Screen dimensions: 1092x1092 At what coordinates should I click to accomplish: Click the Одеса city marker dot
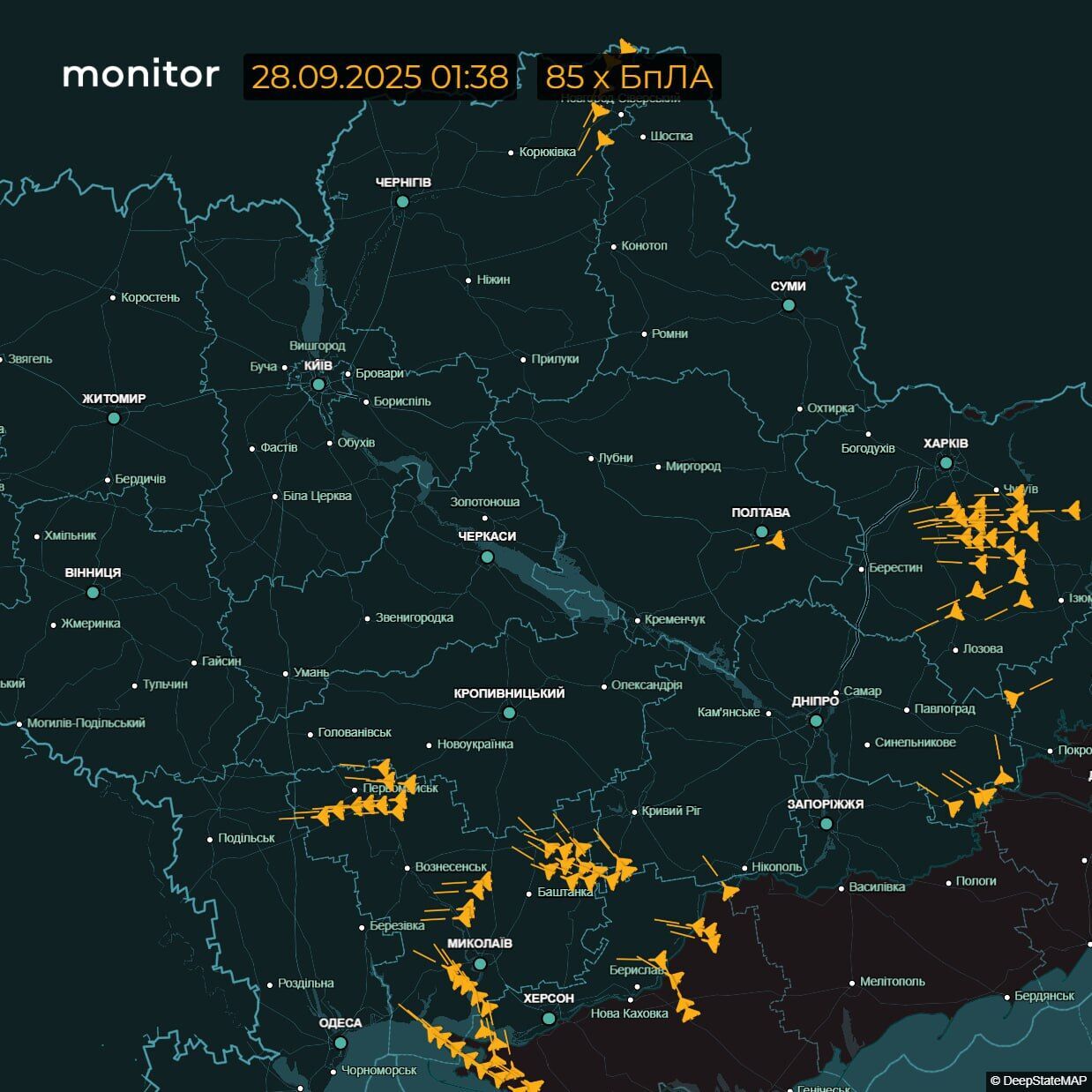pos(340,1043)
